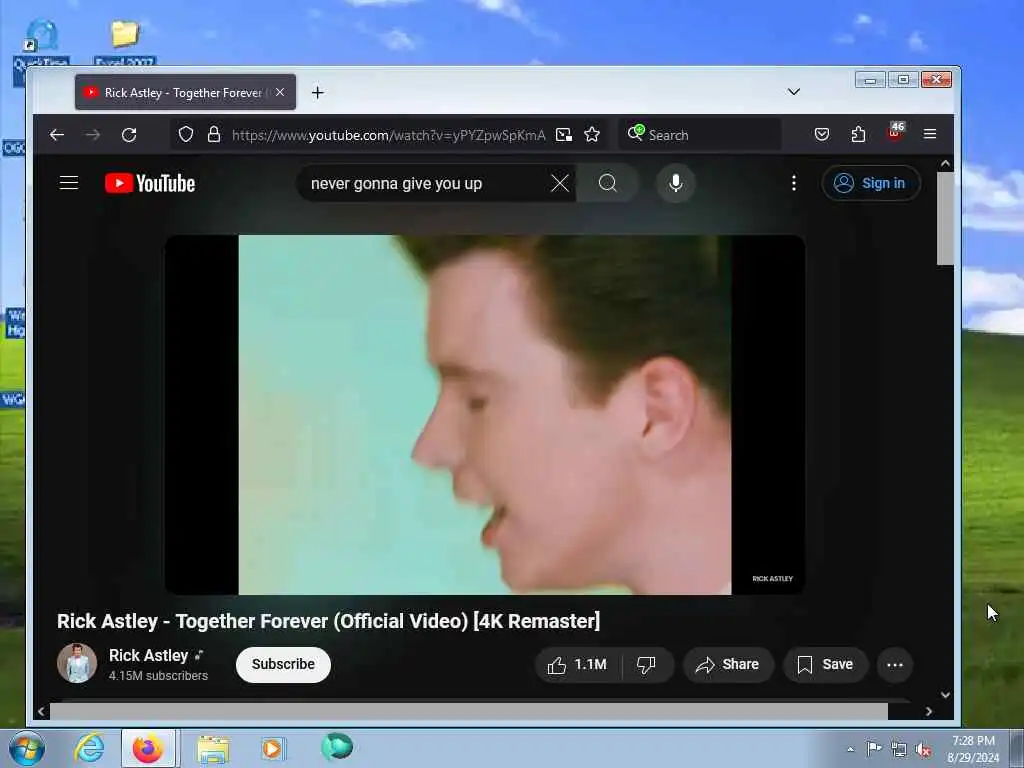
Task: Expand the list all tabs chevron
Action: pos(793,91)
